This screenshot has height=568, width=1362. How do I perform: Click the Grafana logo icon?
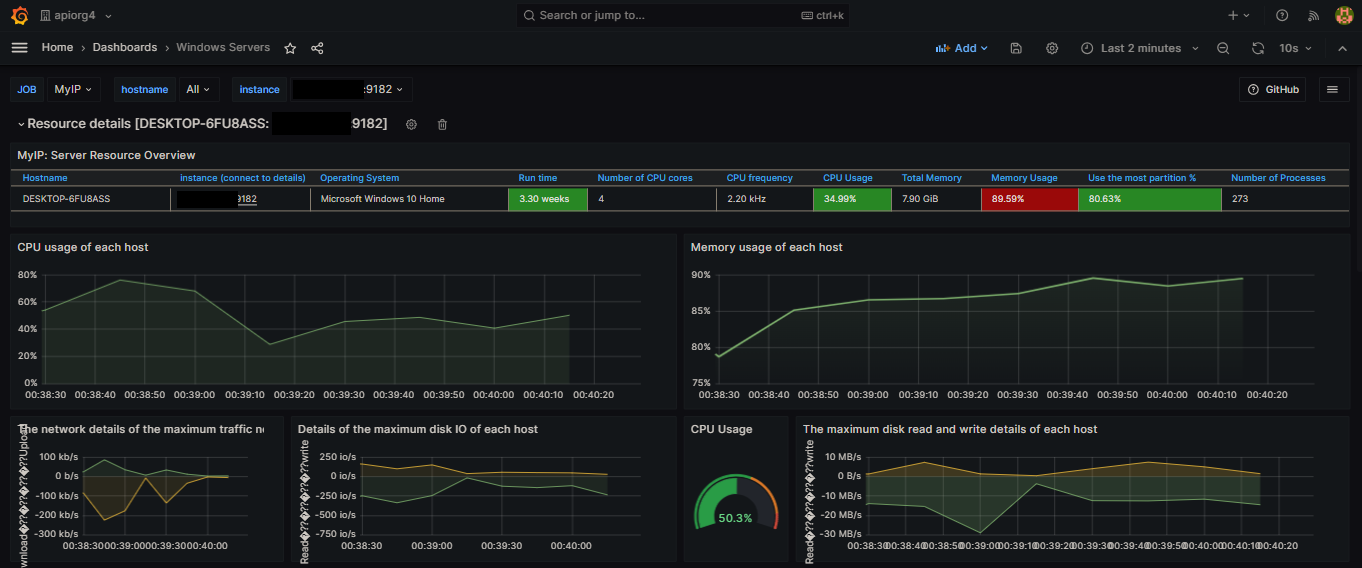tap(19, 15)
